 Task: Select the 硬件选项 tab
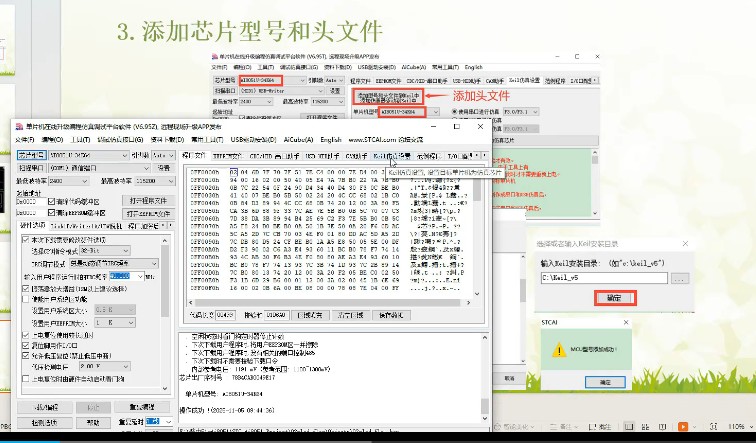click(x=33, y=226)
